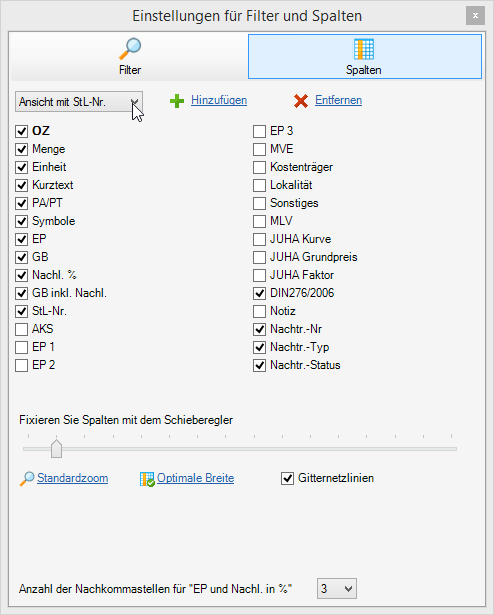Uncheck the Menge checkbox

coord(22,149)
